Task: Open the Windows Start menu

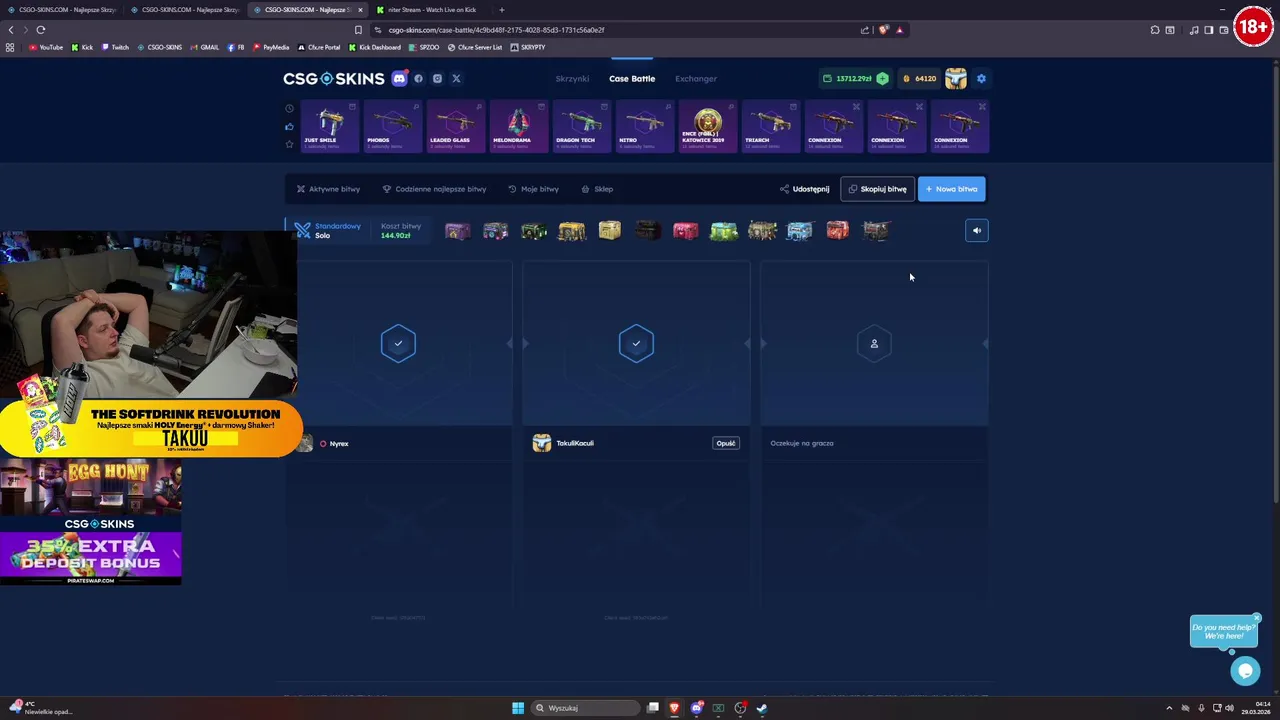Action: point(518,708)
